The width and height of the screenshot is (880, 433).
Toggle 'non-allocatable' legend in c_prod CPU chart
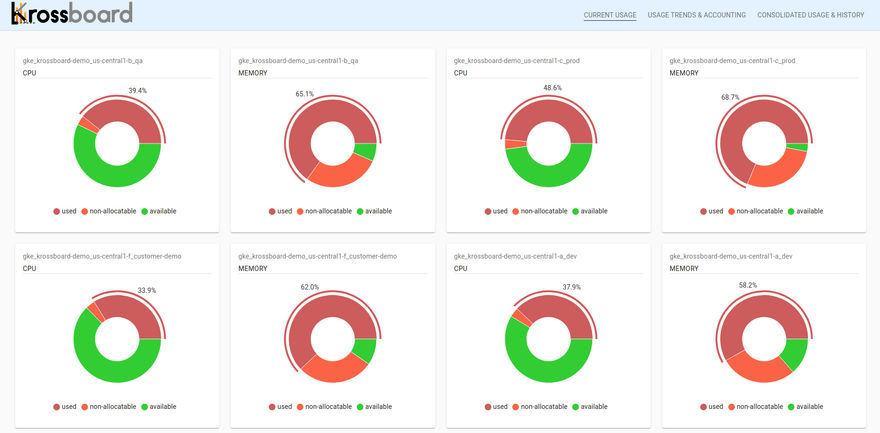point(535,211)
